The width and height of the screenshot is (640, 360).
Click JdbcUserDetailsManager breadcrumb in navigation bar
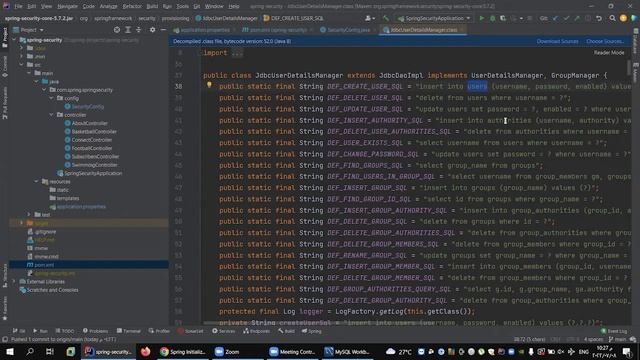(227, 18)
